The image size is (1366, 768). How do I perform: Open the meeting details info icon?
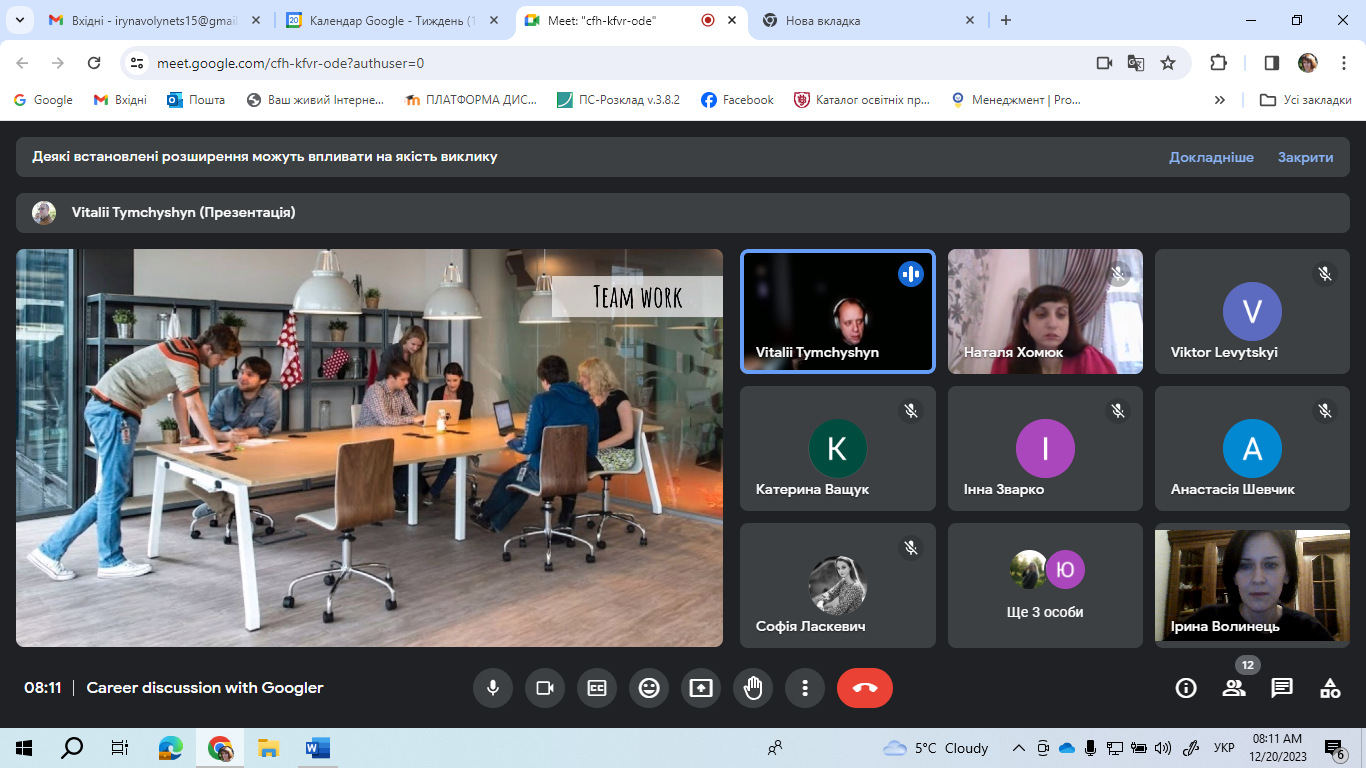(x=1186, y=688)
